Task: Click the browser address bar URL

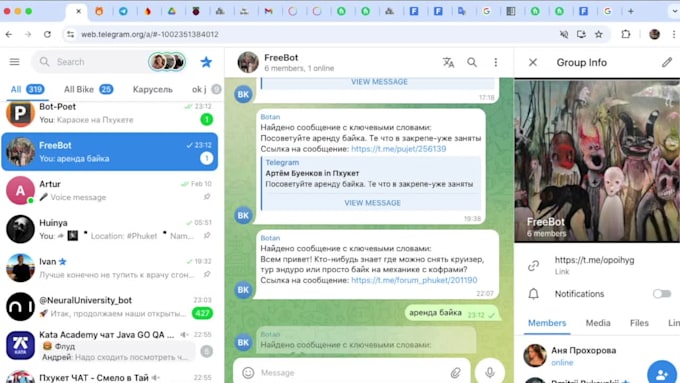Action: pos(150,34)
